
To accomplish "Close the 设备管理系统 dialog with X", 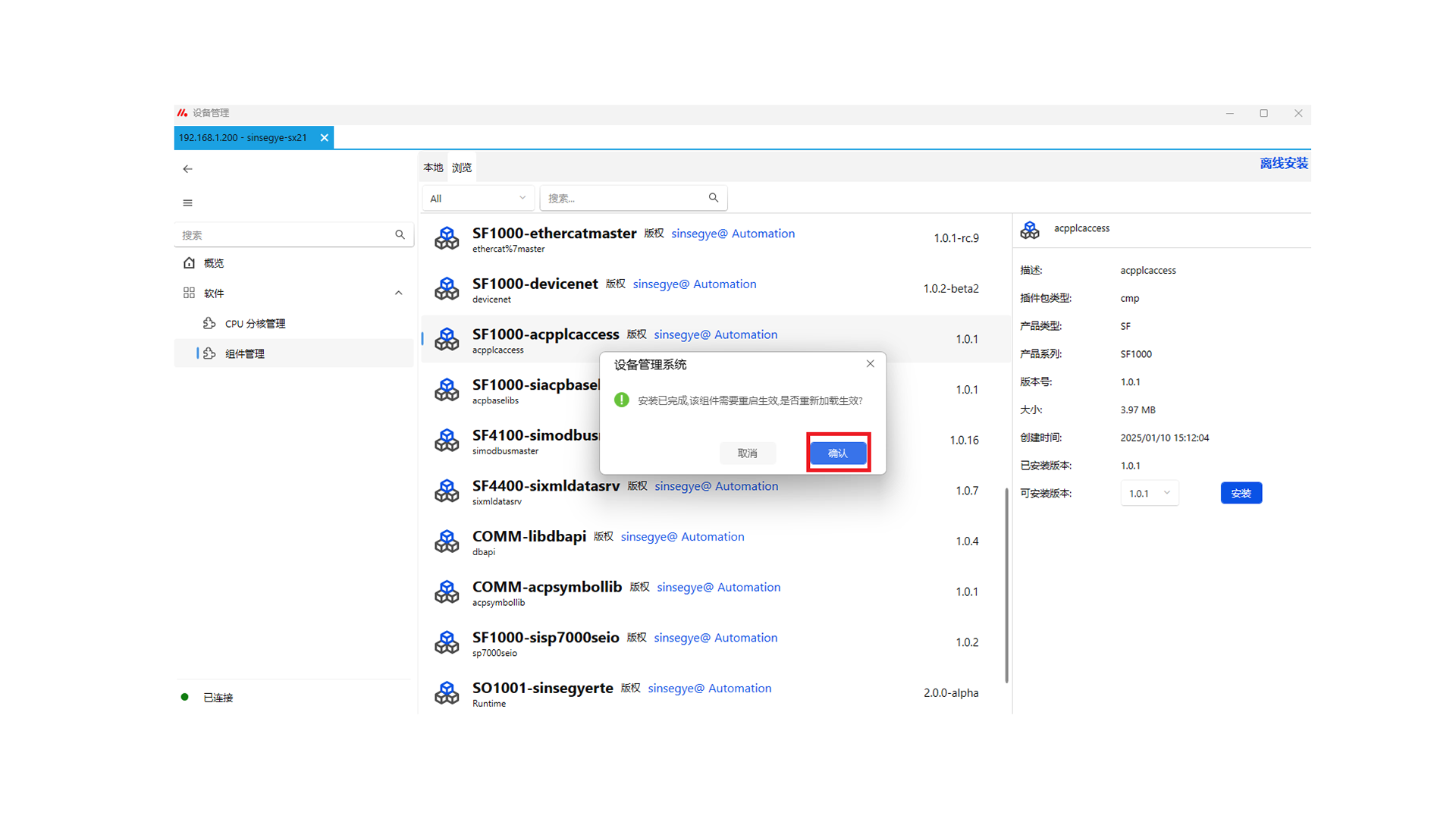I will click(870, 364).
